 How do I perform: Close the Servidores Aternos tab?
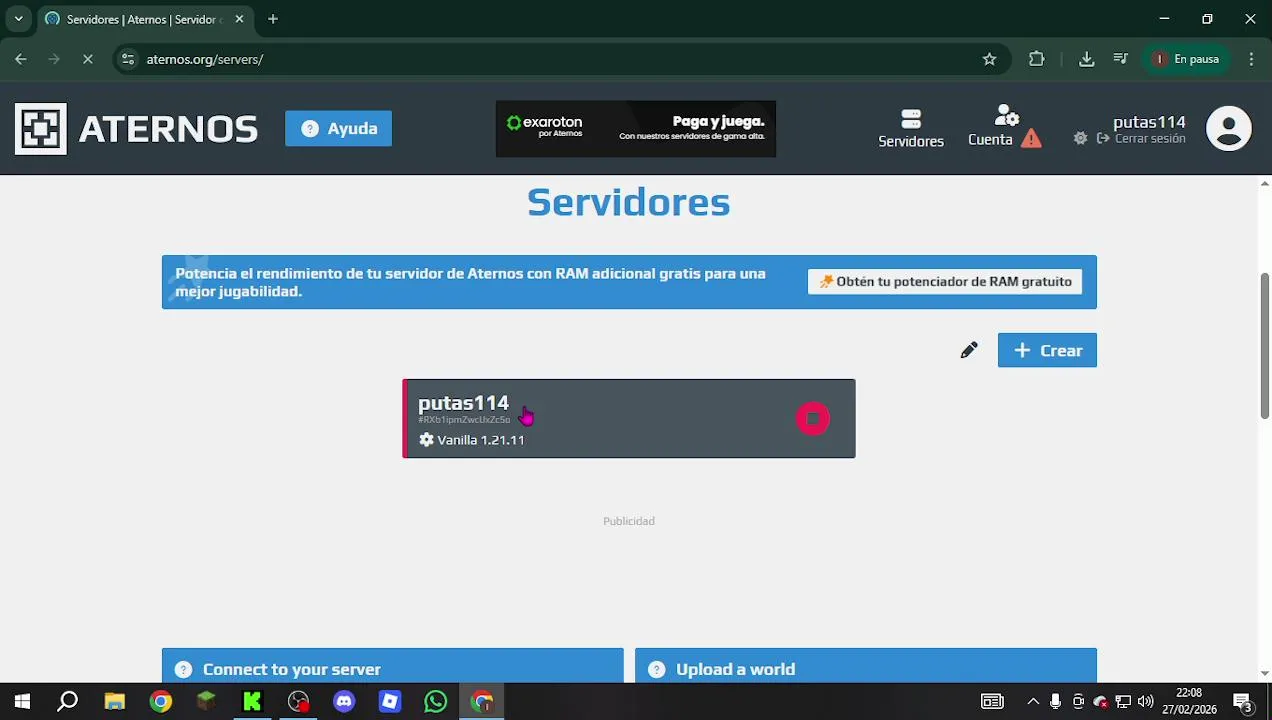coord(239,19)
